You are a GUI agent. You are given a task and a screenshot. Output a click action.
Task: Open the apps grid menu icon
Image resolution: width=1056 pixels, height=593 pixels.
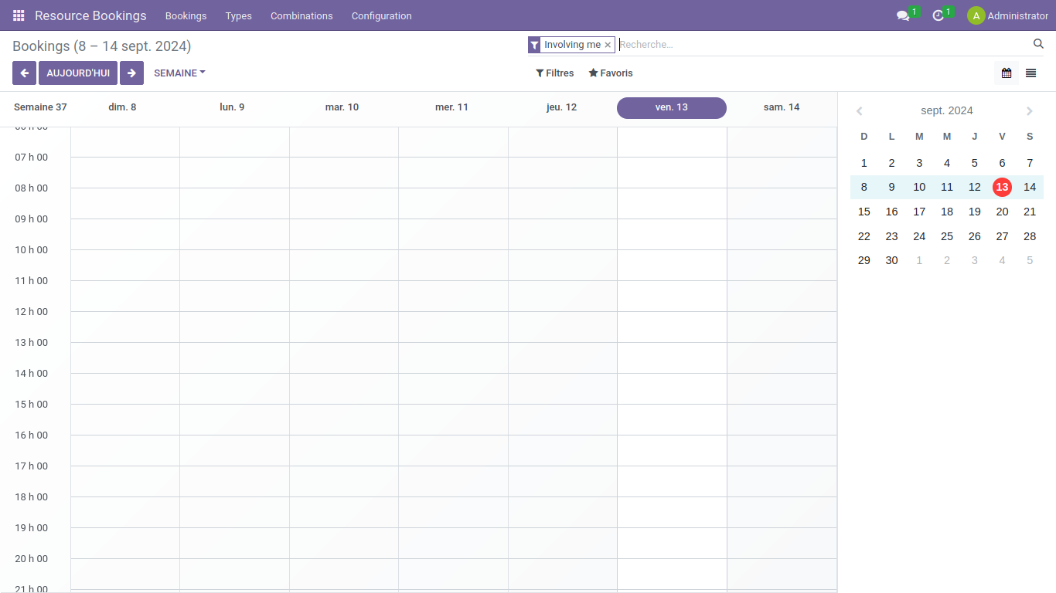(x=18, y=16)
